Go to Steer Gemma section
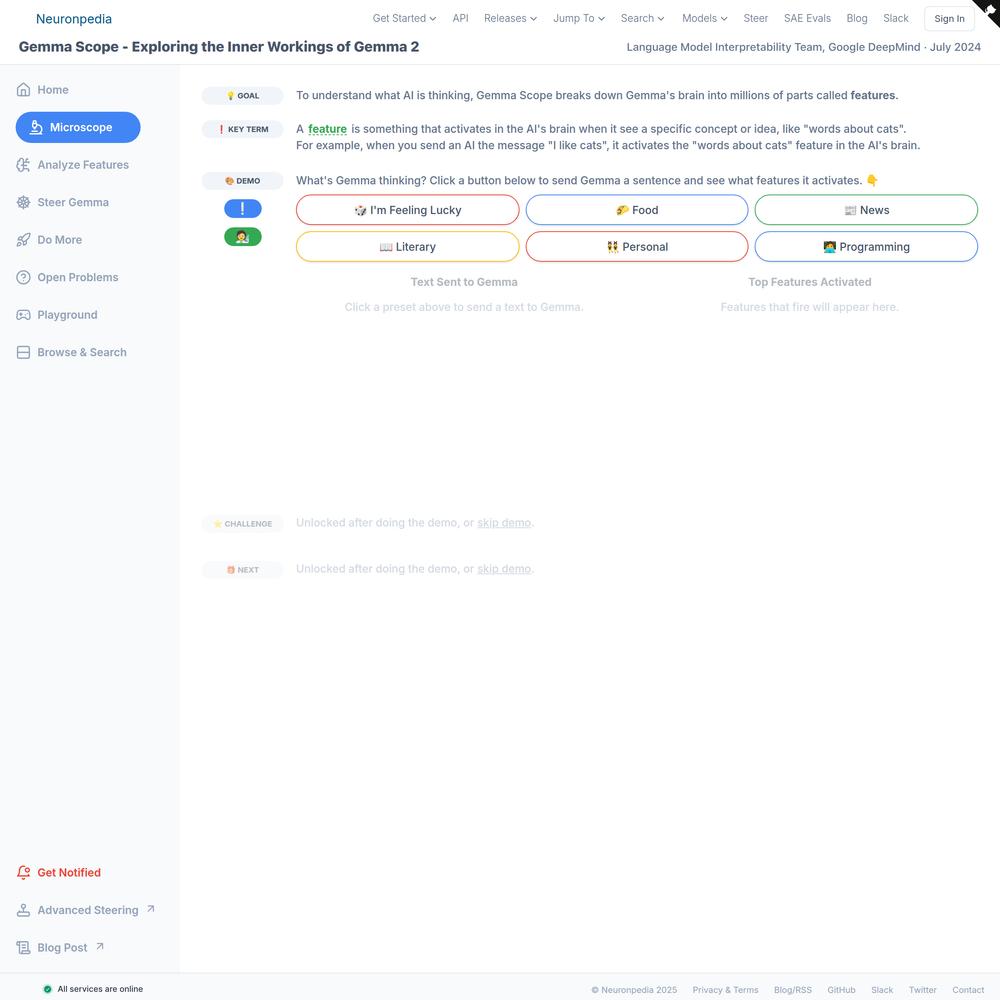Screen dimensions: 1000x1000 click(x=62, y=203)
